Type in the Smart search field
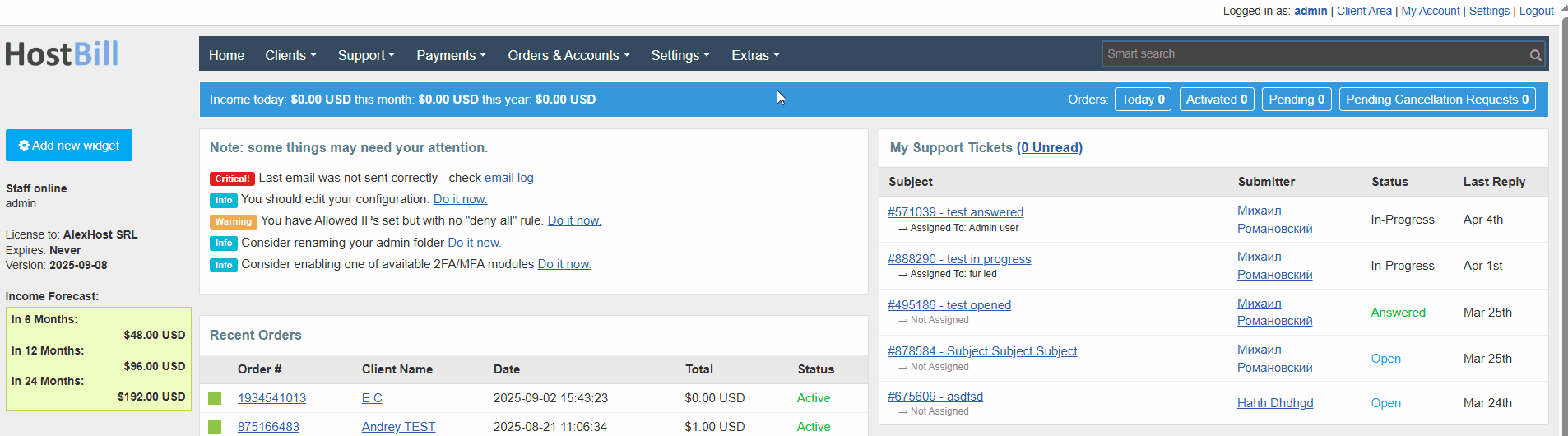Screen dimensions: 1568x436 pyautogui.click(x=1312, y=54)
